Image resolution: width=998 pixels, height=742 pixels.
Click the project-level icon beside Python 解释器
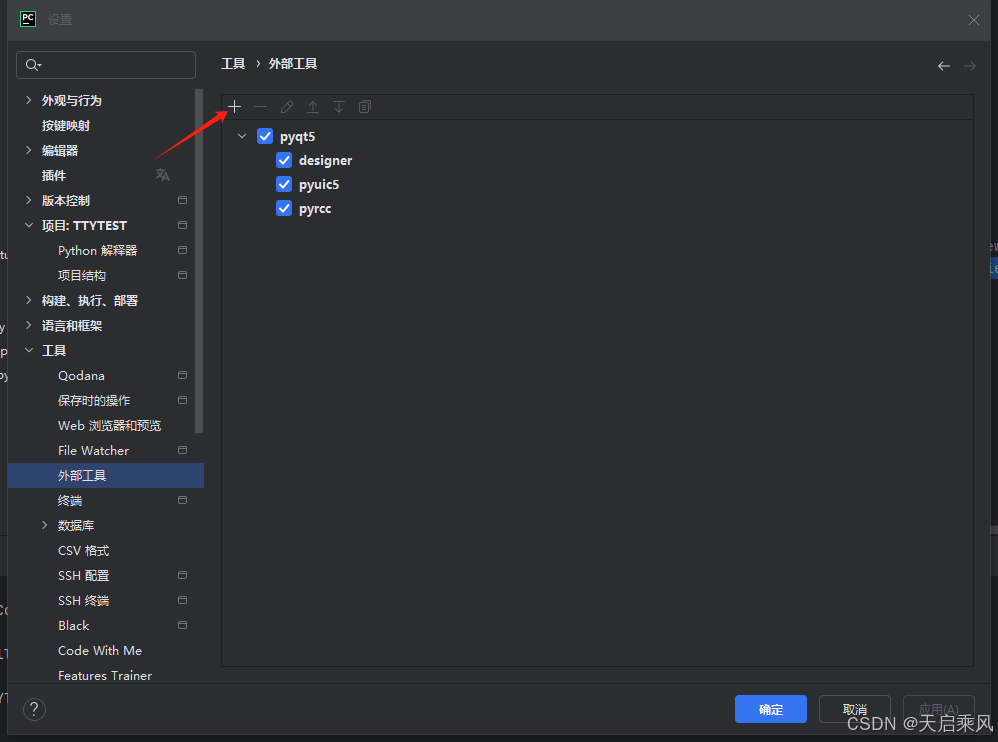183,250
